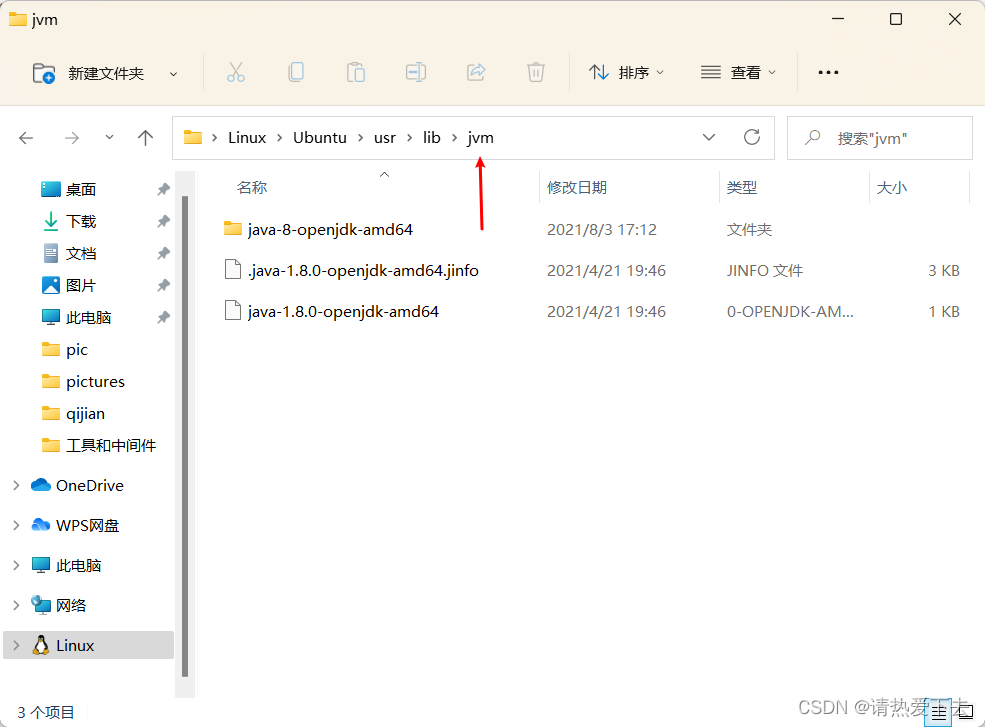Toggle details view in the status bar
The width and height of the screenshot is (985, 727).
(938, 712)
